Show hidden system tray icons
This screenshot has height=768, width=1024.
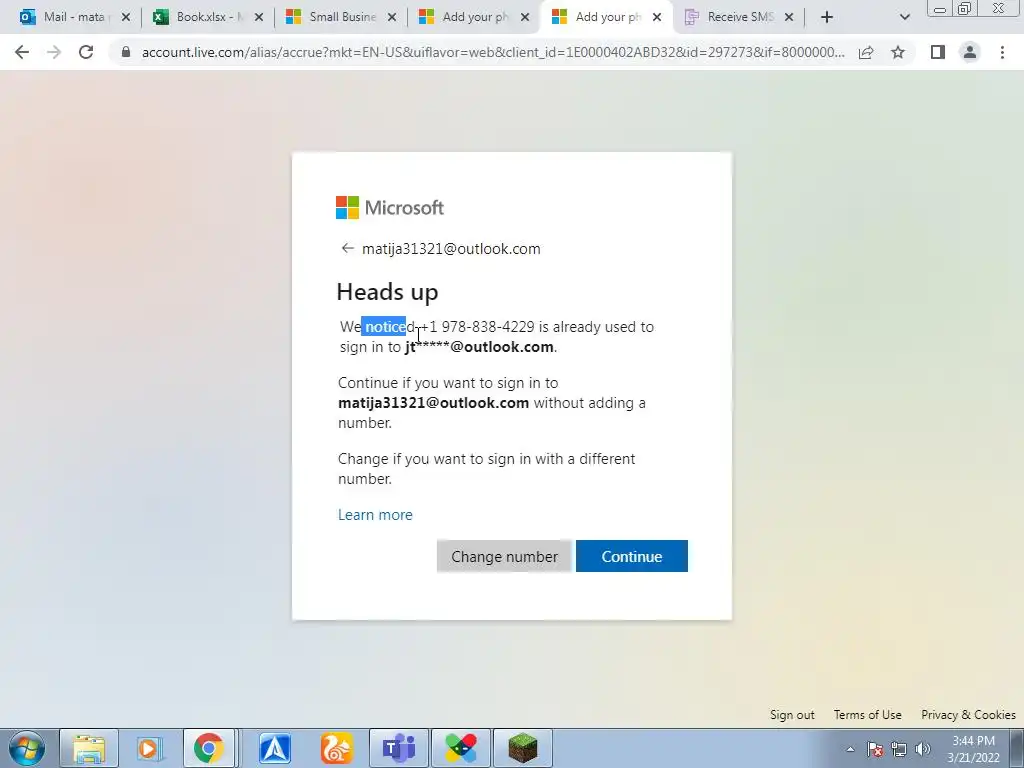coord(850,749)
